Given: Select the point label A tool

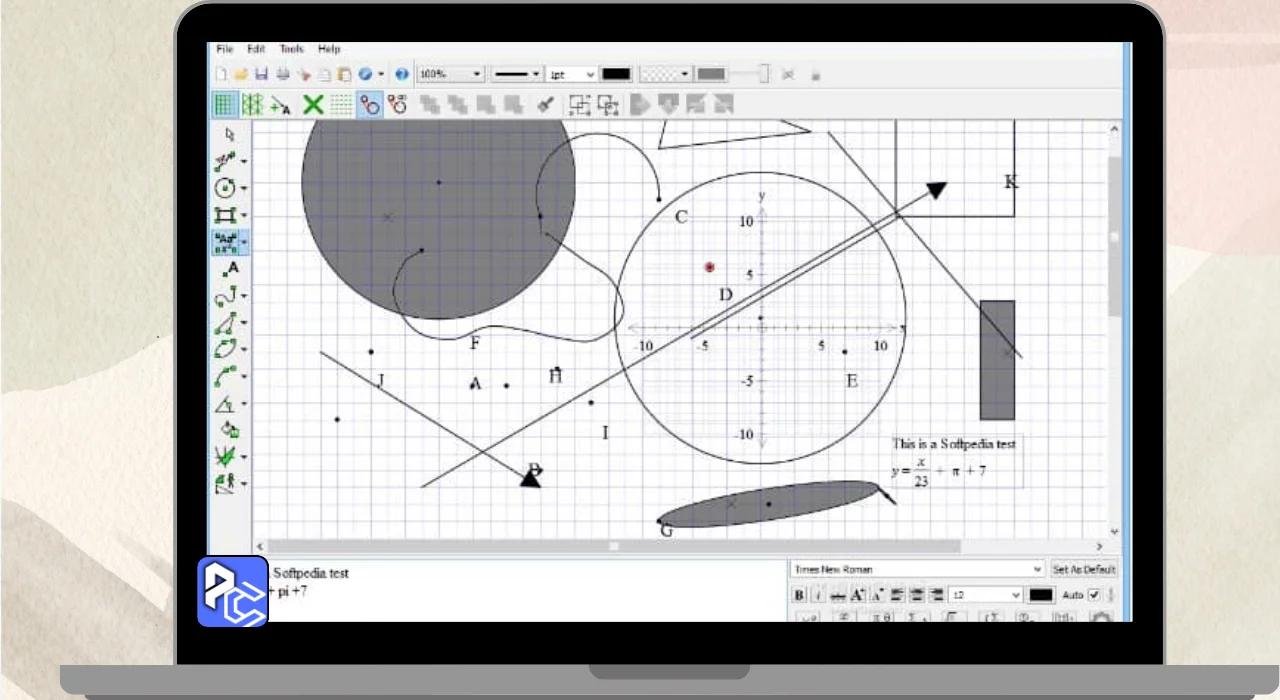Looking at the screenshot, I should 230,268.
